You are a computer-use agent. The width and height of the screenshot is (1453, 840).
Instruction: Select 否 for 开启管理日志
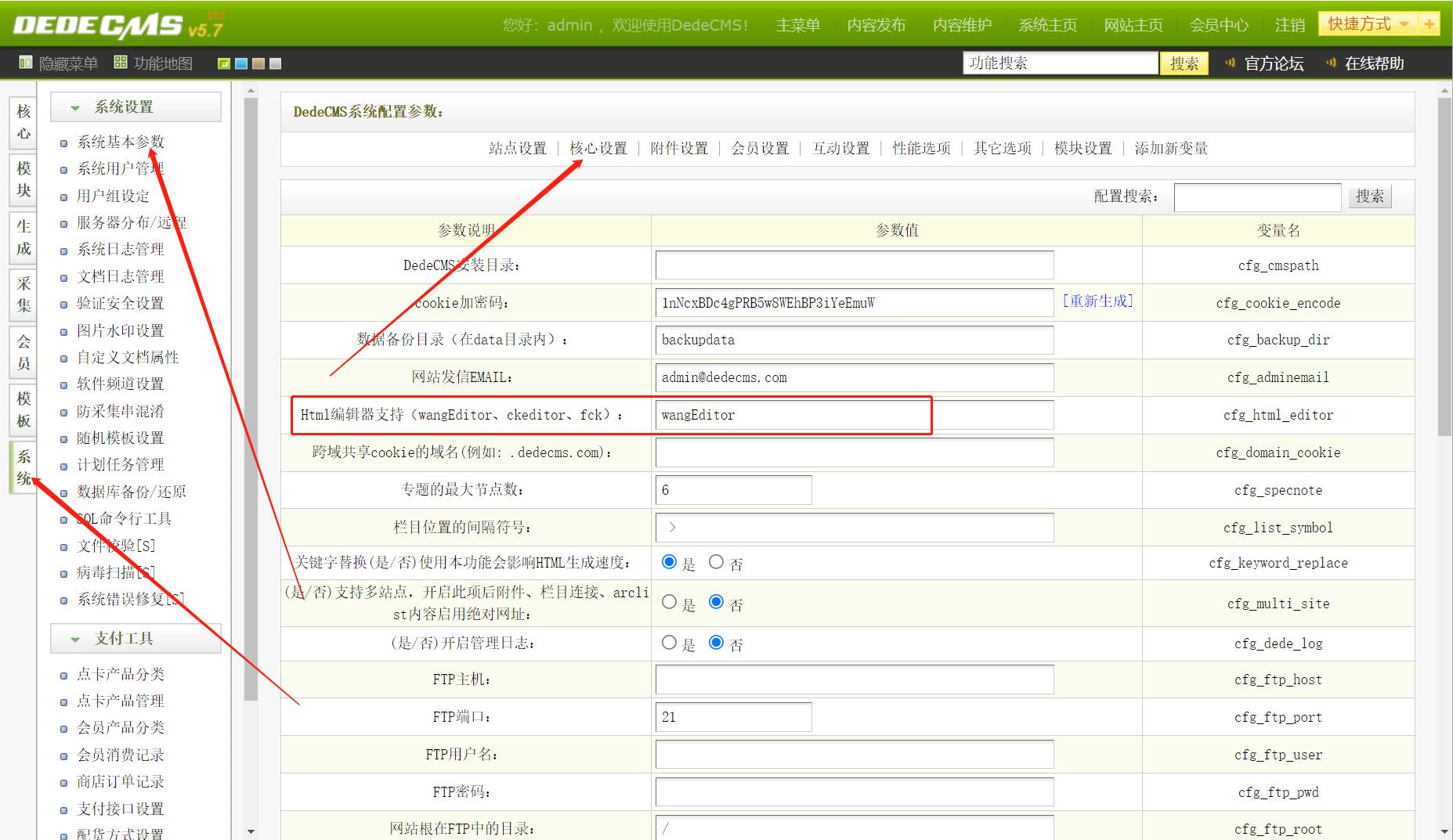coord(716,643)
